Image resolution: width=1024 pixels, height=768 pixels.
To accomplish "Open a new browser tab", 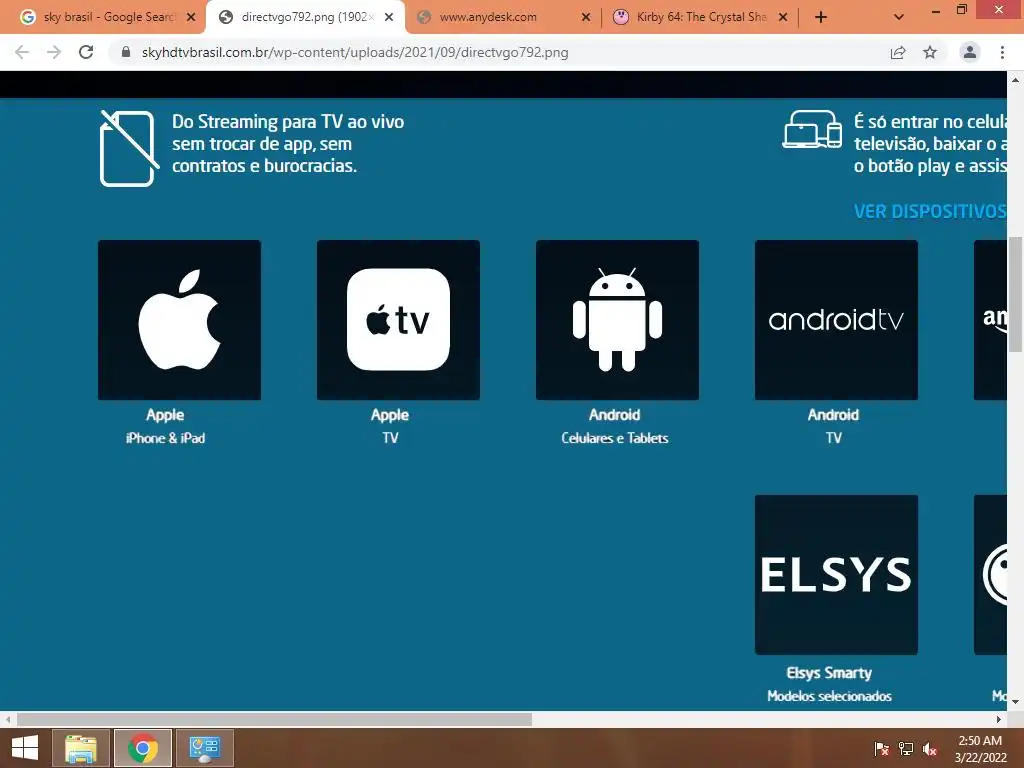I will 821,17.
